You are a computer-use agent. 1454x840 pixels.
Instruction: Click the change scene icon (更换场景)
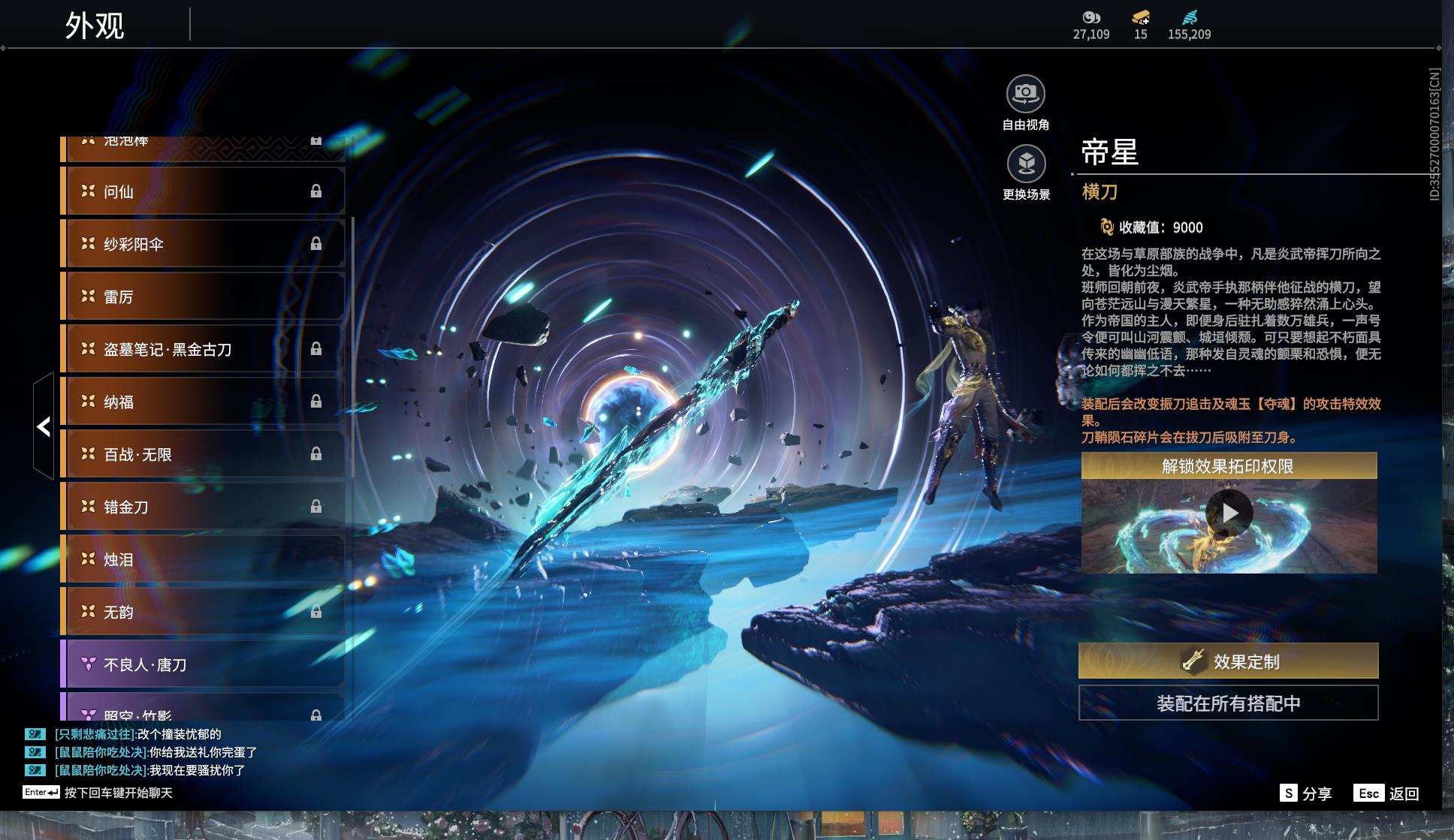[1026, 164]
